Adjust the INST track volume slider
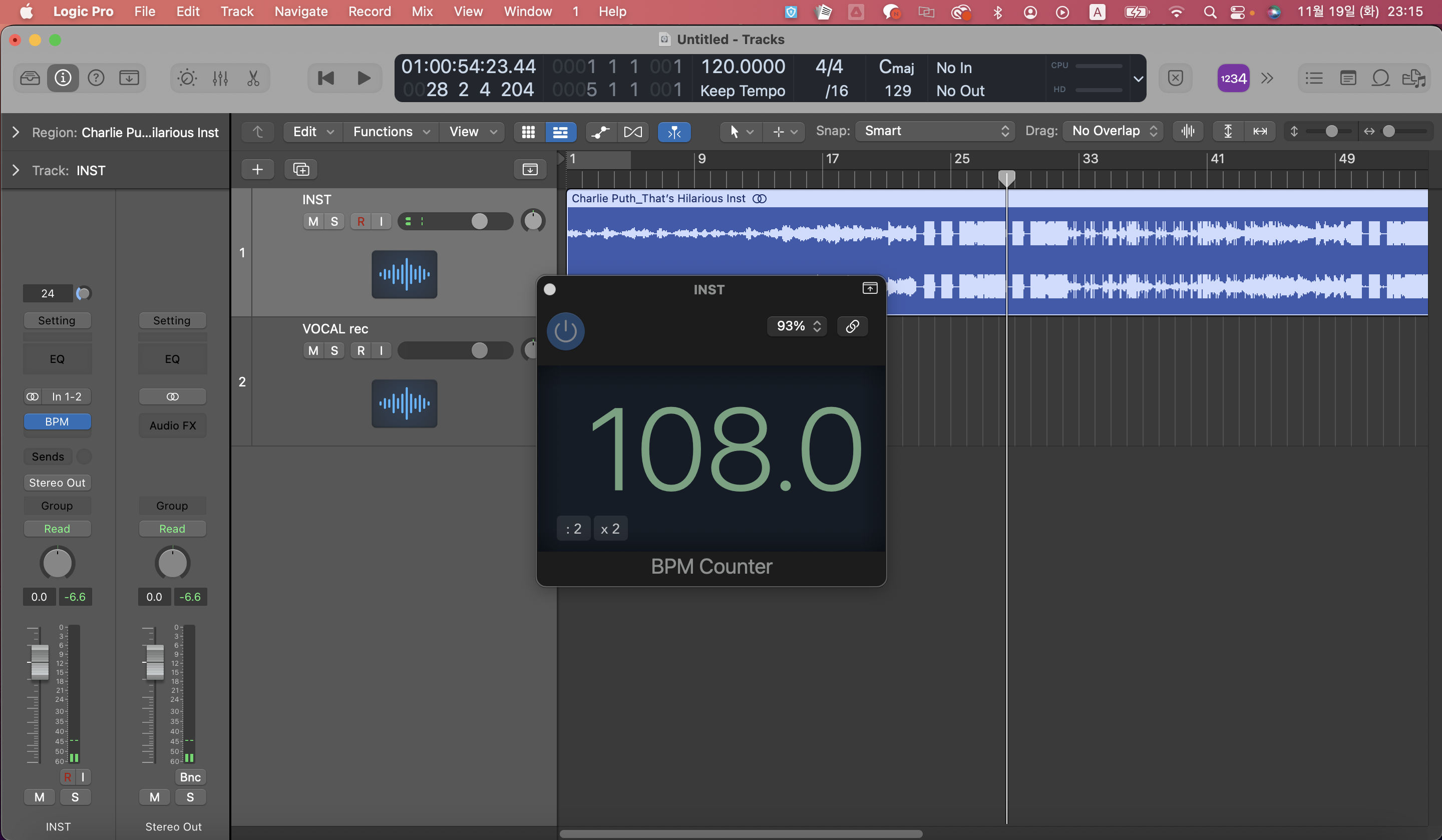 (x=479, y=221)
